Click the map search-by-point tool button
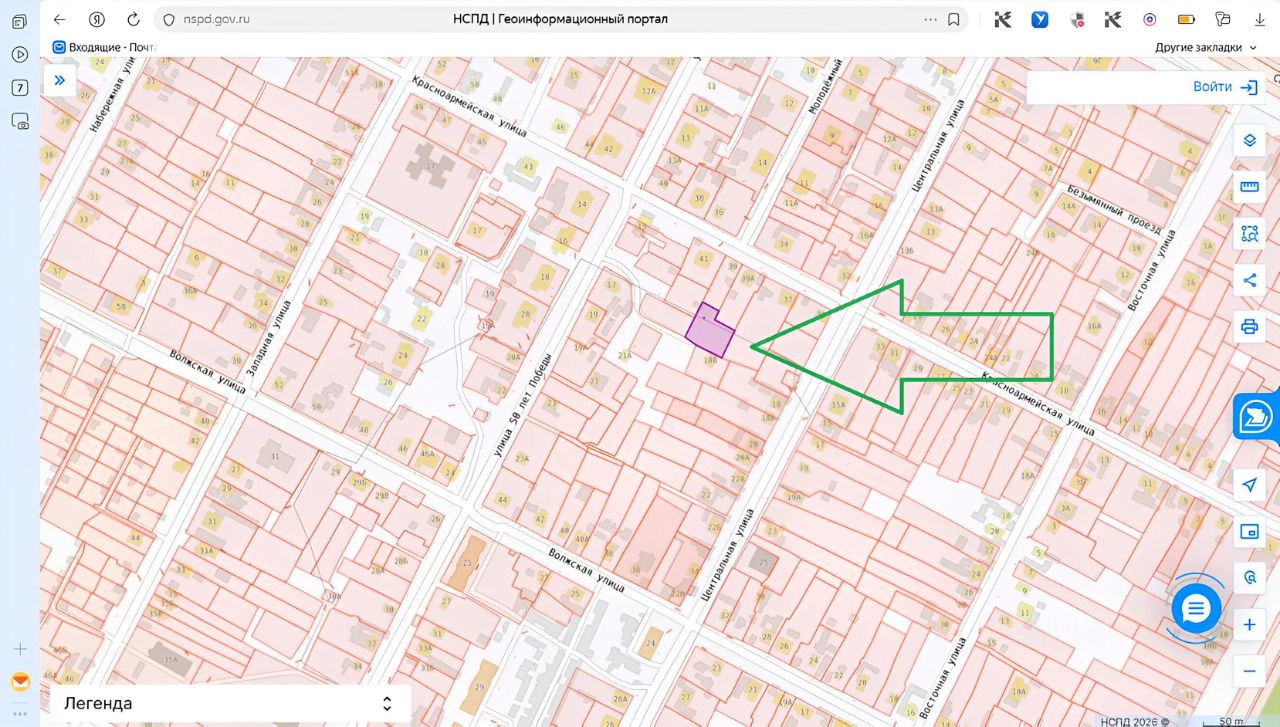Image resolution: width=1280 pixels, height=727 pixels. coord(1249,578)
